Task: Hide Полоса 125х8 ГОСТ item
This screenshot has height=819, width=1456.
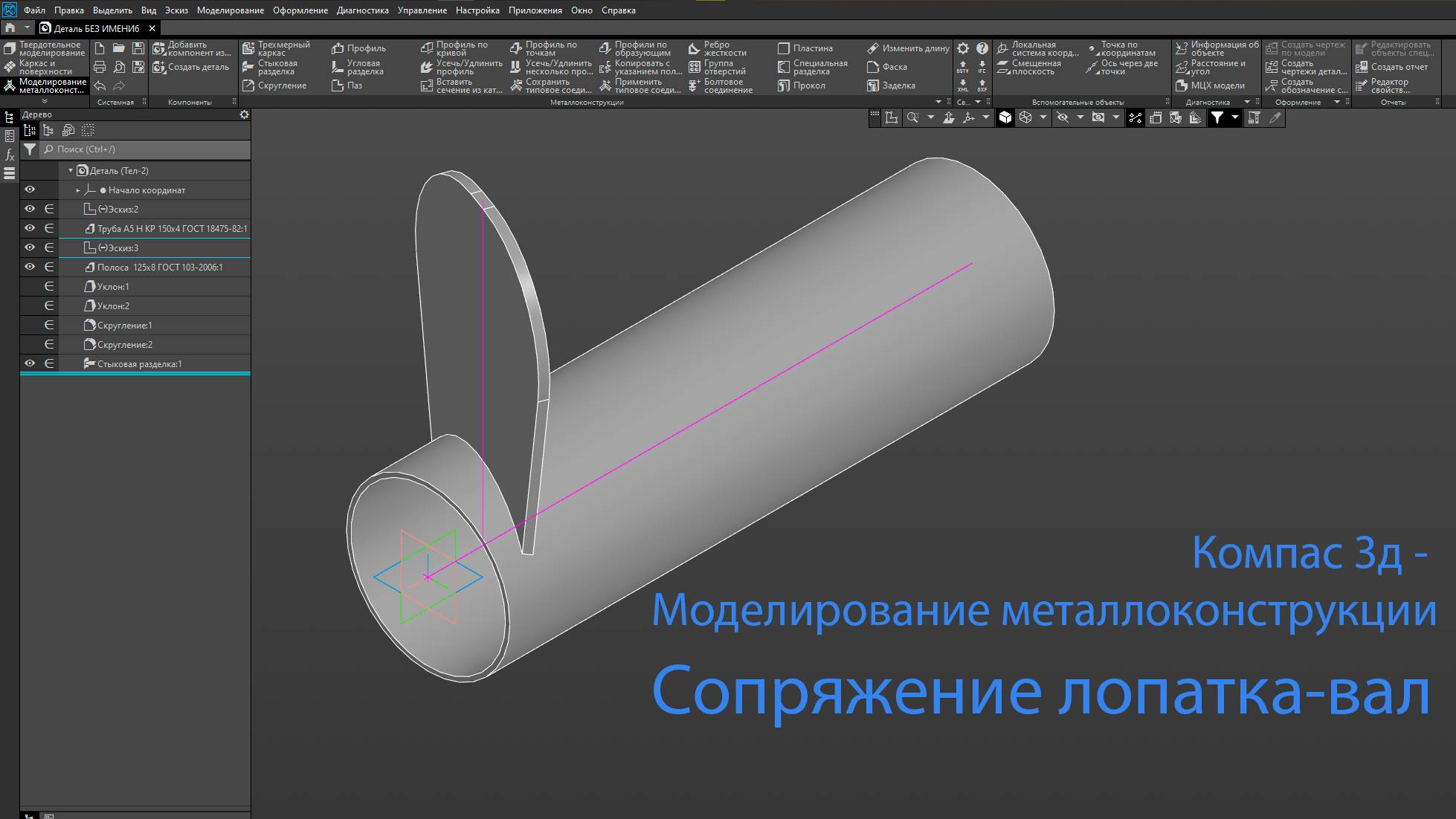Action: (x=30, y=267)
